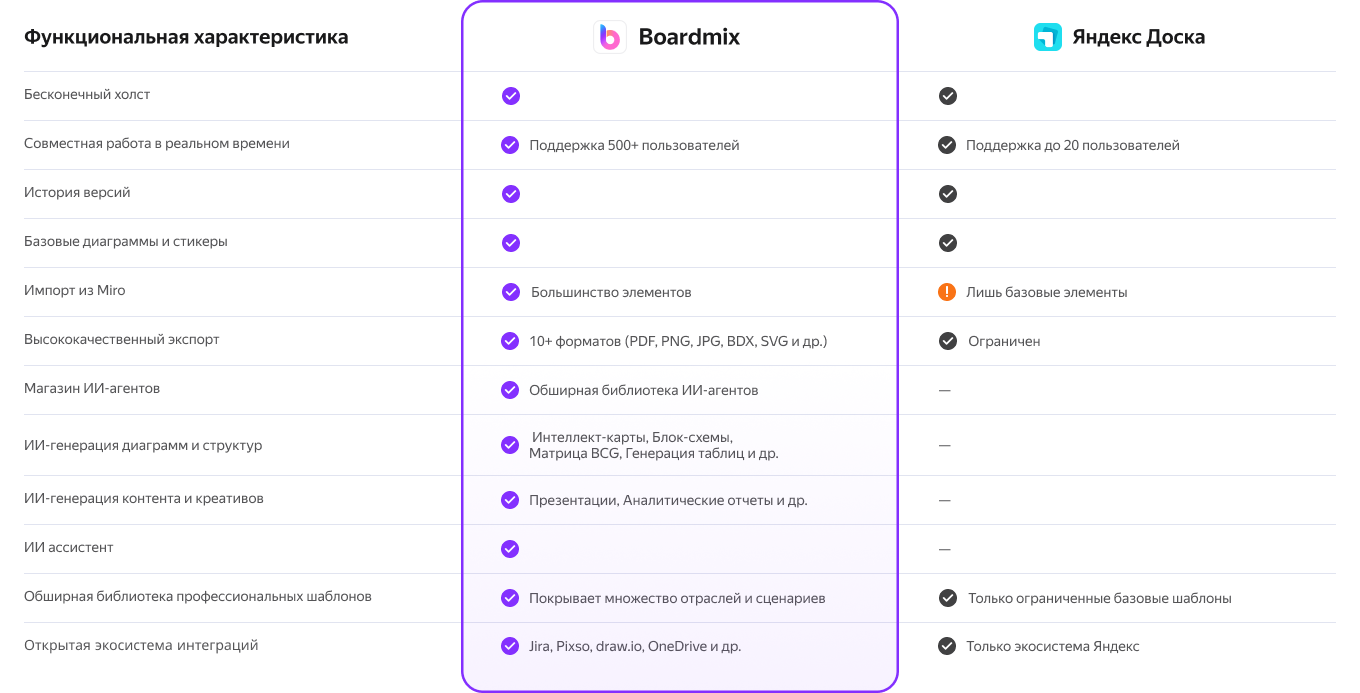Click the Высококачественный экспорт row label

pyautogui.click(x=121, y=339)
